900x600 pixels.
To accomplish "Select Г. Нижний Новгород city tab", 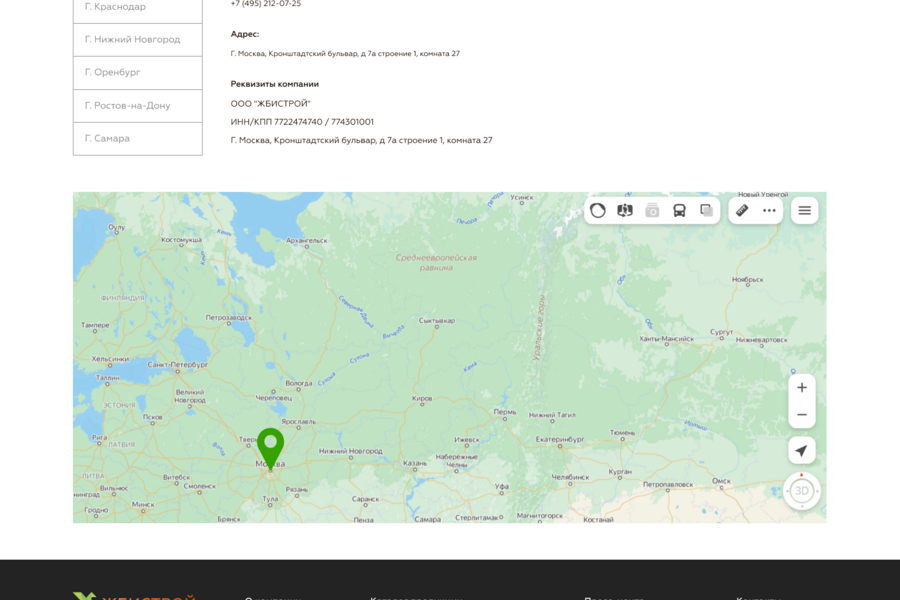I will tap(138, 40).
